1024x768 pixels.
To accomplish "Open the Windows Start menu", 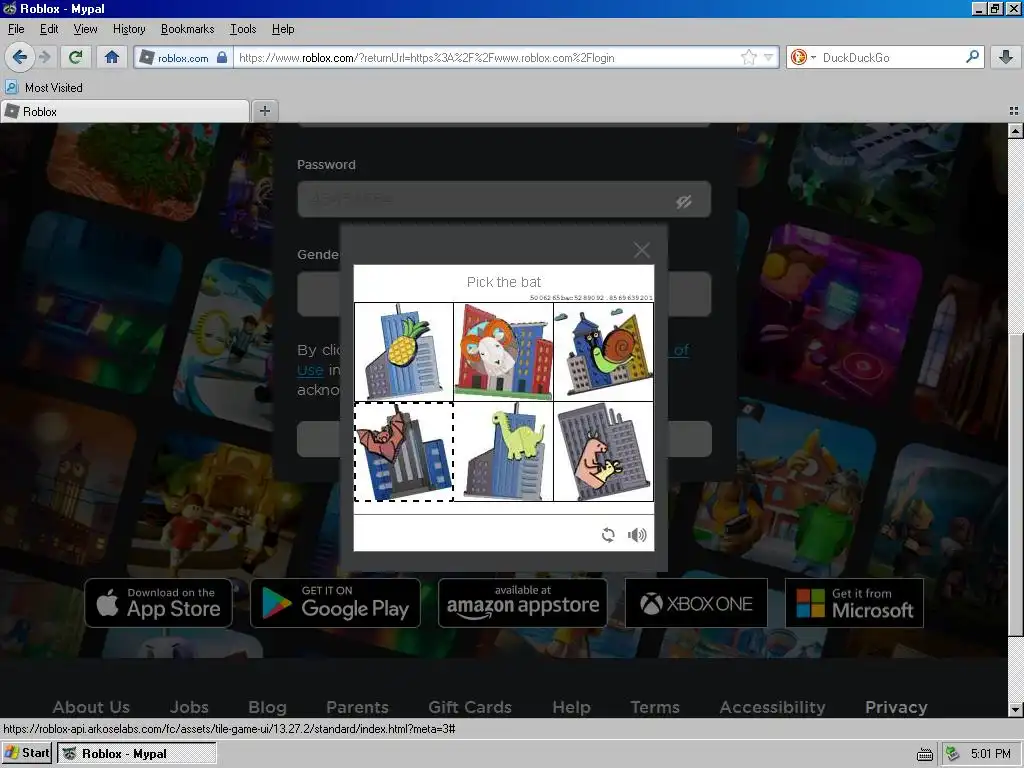I will pos(27,753).
